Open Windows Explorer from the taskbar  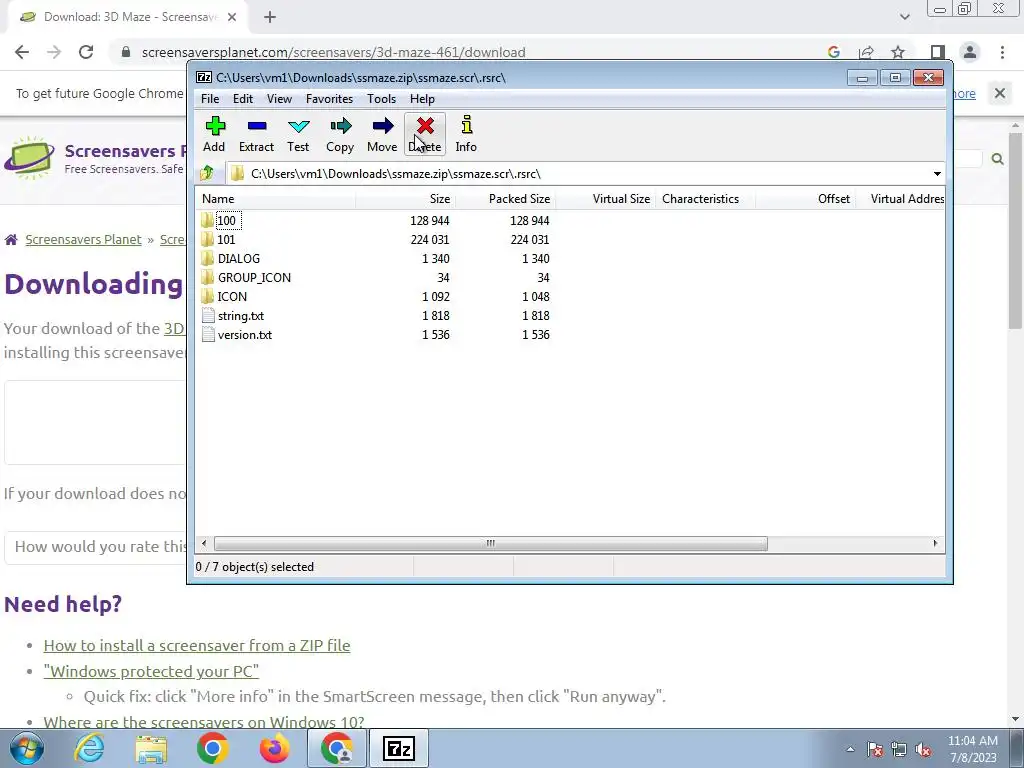point(151,748)
